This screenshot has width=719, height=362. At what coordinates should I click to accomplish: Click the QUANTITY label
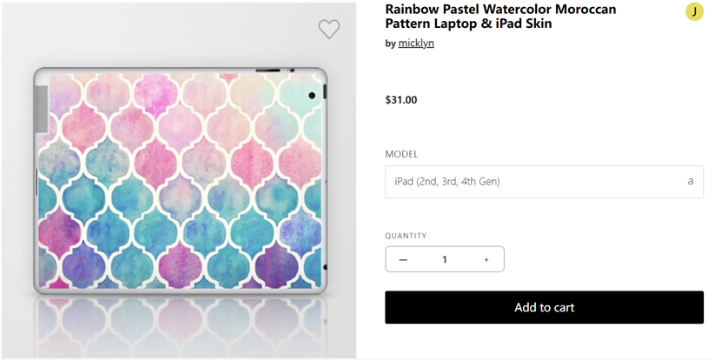(406, 236)
